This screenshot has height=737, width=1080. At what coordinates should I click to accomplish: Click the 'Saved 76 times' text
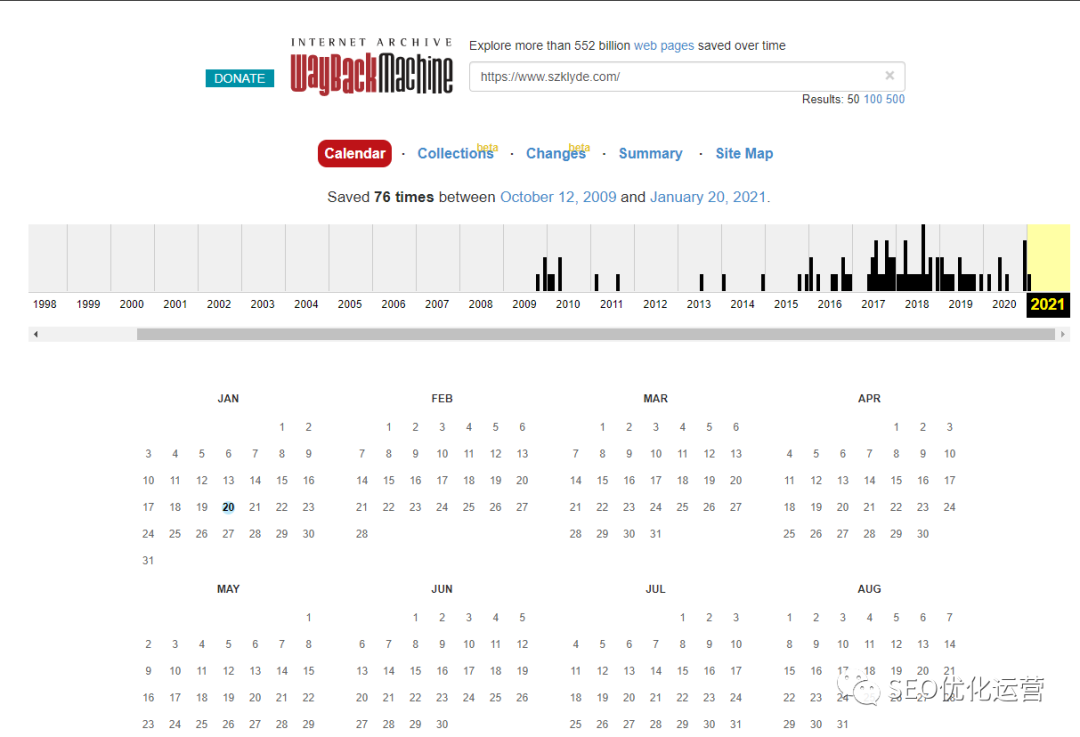click(381, 197)
